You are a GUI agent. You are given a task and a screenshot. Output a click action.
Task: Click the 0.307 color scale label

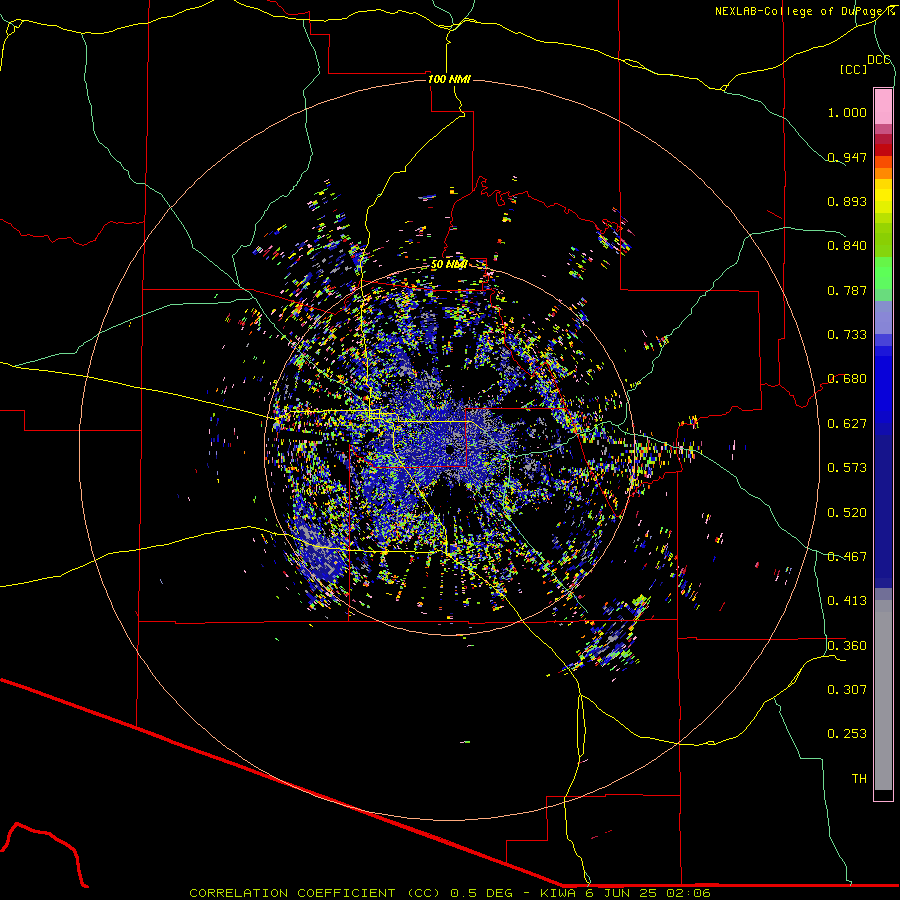tap(847, 690)
